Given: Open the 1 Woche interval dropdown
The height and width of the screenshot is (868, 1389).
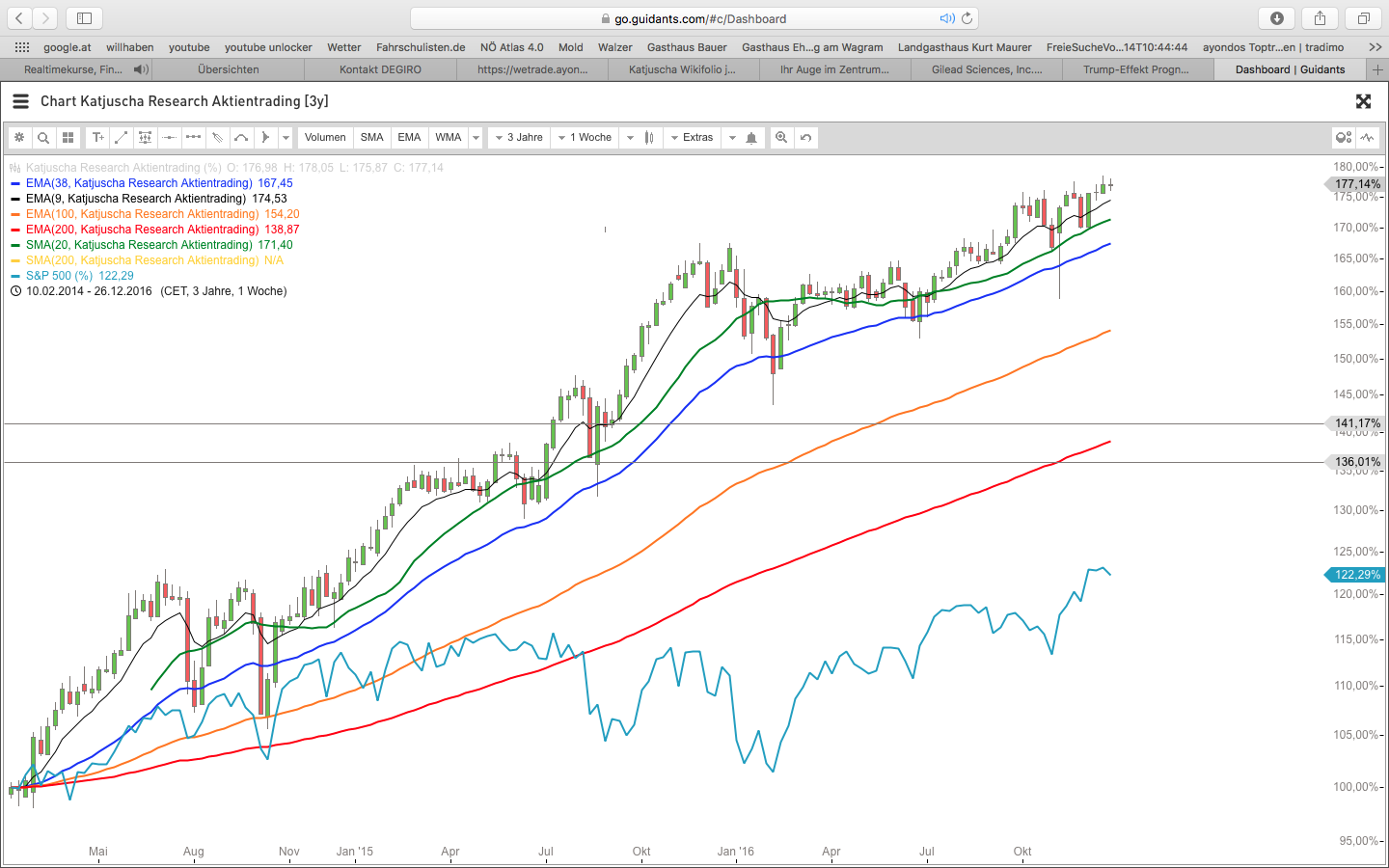Looking at the screenshot, I should tap(585, 138).
